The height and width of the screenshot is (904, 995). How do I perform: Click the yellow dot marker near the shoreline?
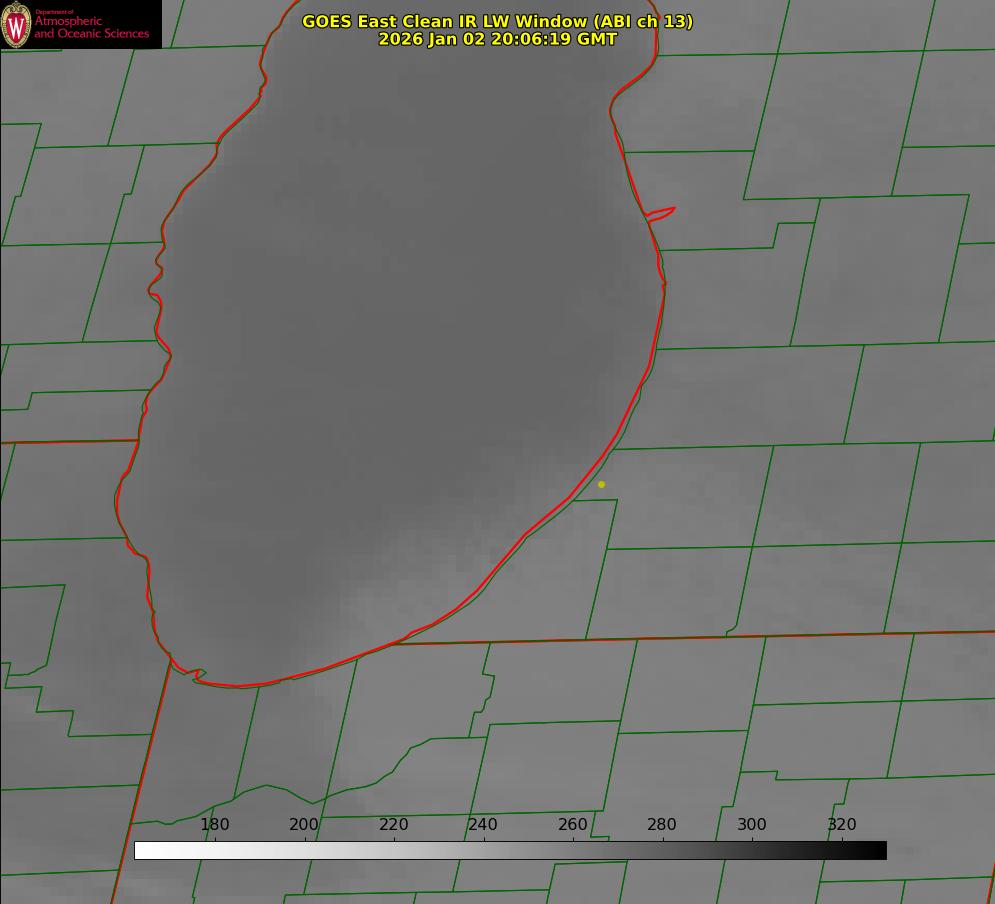[x=602, y=484]
